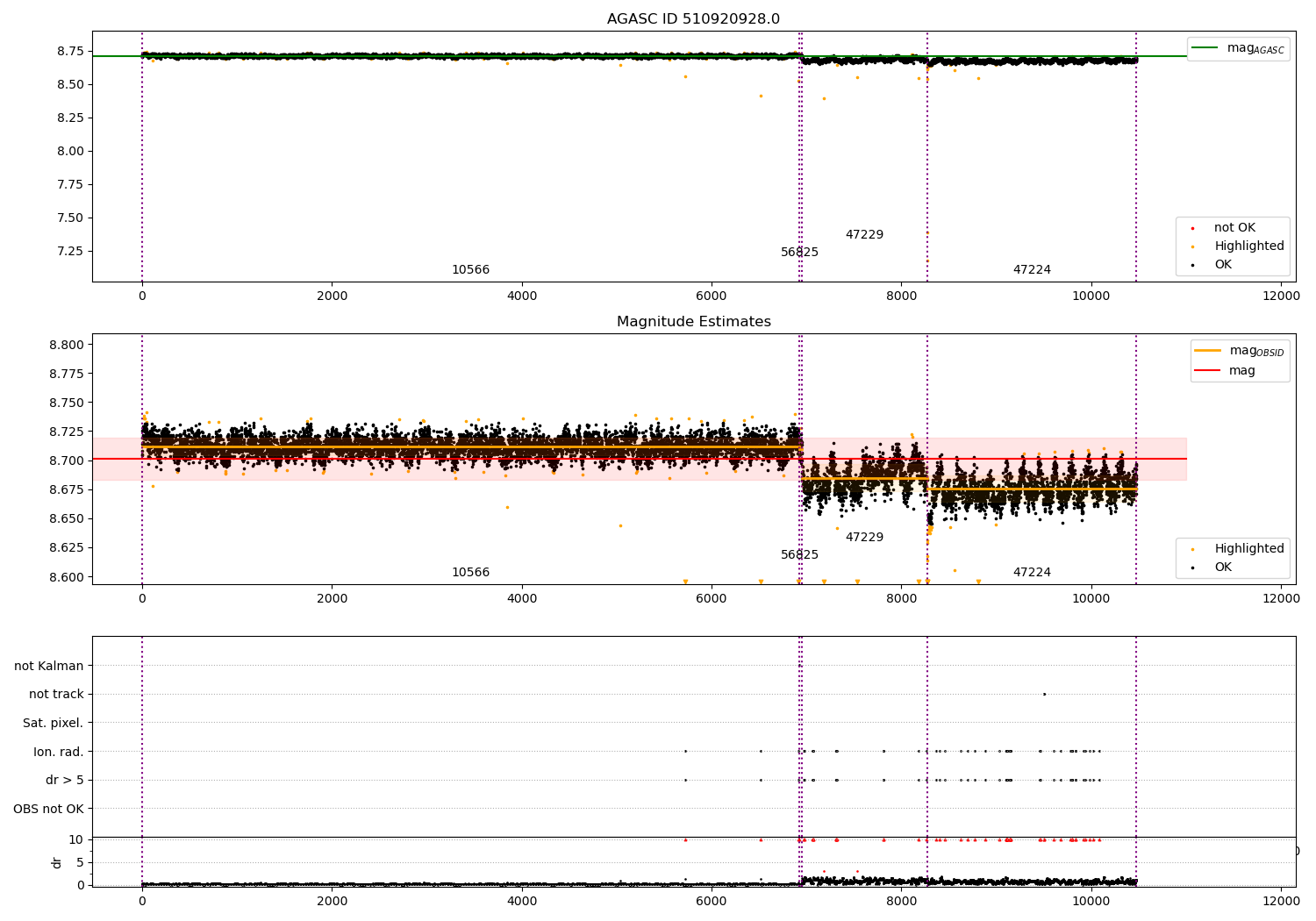
Task: Click x-axis tick 6000 in AGASC ID plot
Action: [x=712, y=296]
